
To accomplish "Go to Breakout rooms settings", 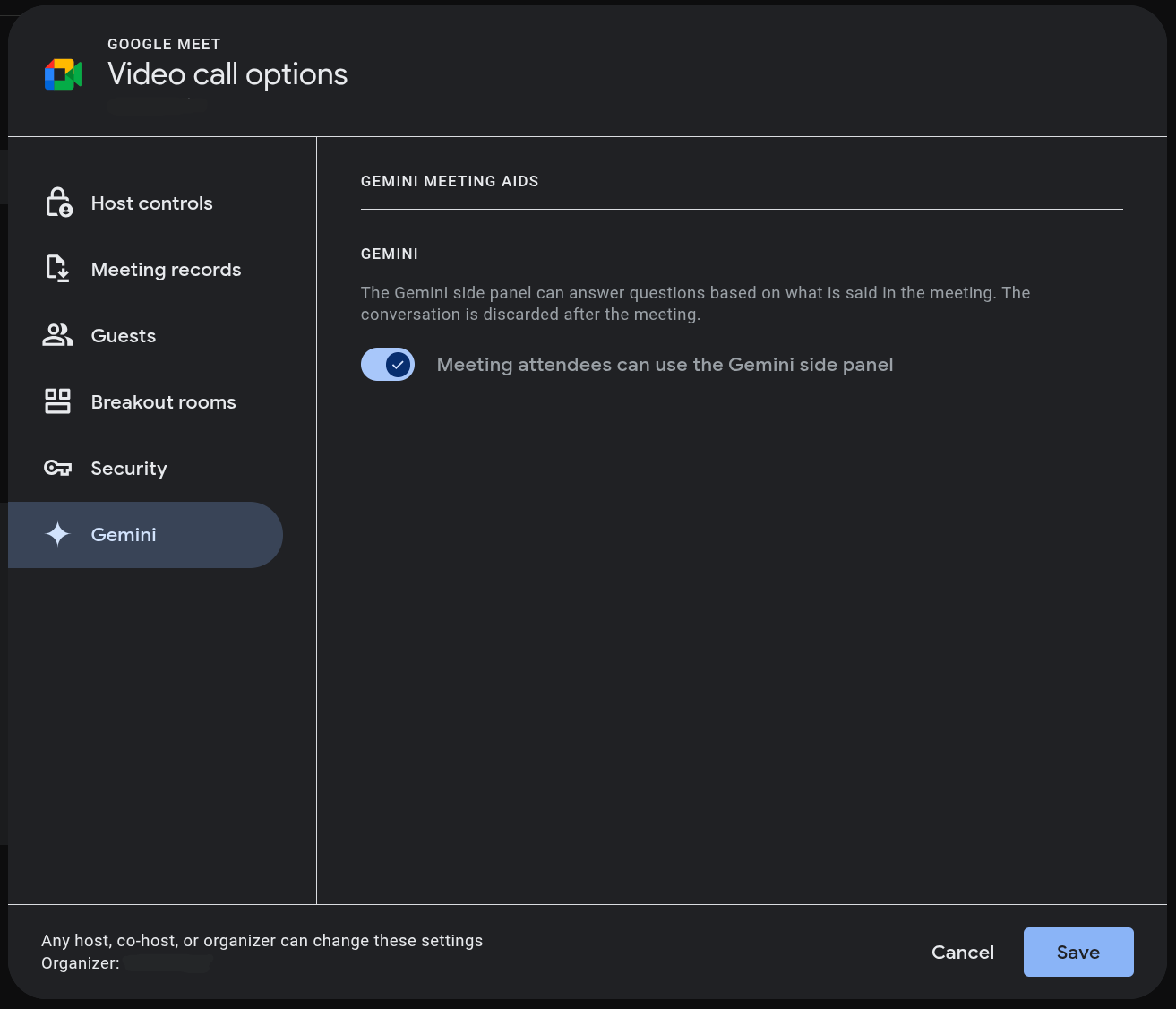I will tap(145, 402).
